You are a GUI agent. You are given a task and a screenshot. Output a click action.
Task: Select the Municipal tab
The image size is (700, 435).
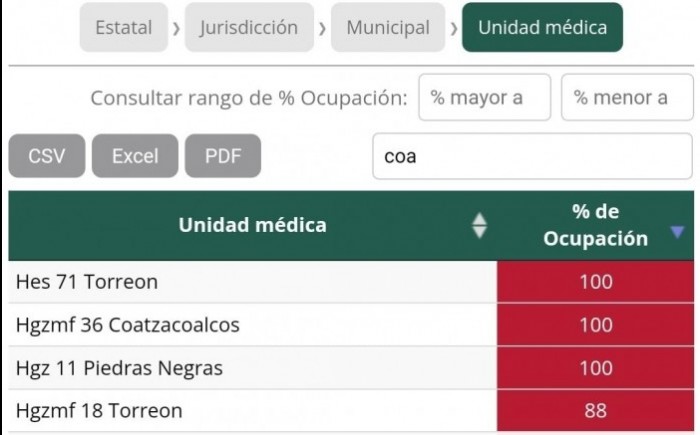pos(388,28)
